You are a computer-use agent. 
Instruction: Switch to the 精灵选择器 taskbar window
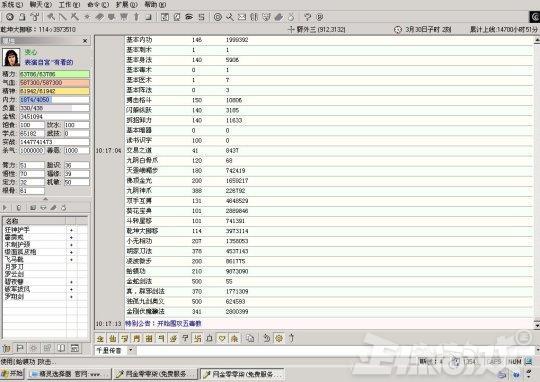70,374
